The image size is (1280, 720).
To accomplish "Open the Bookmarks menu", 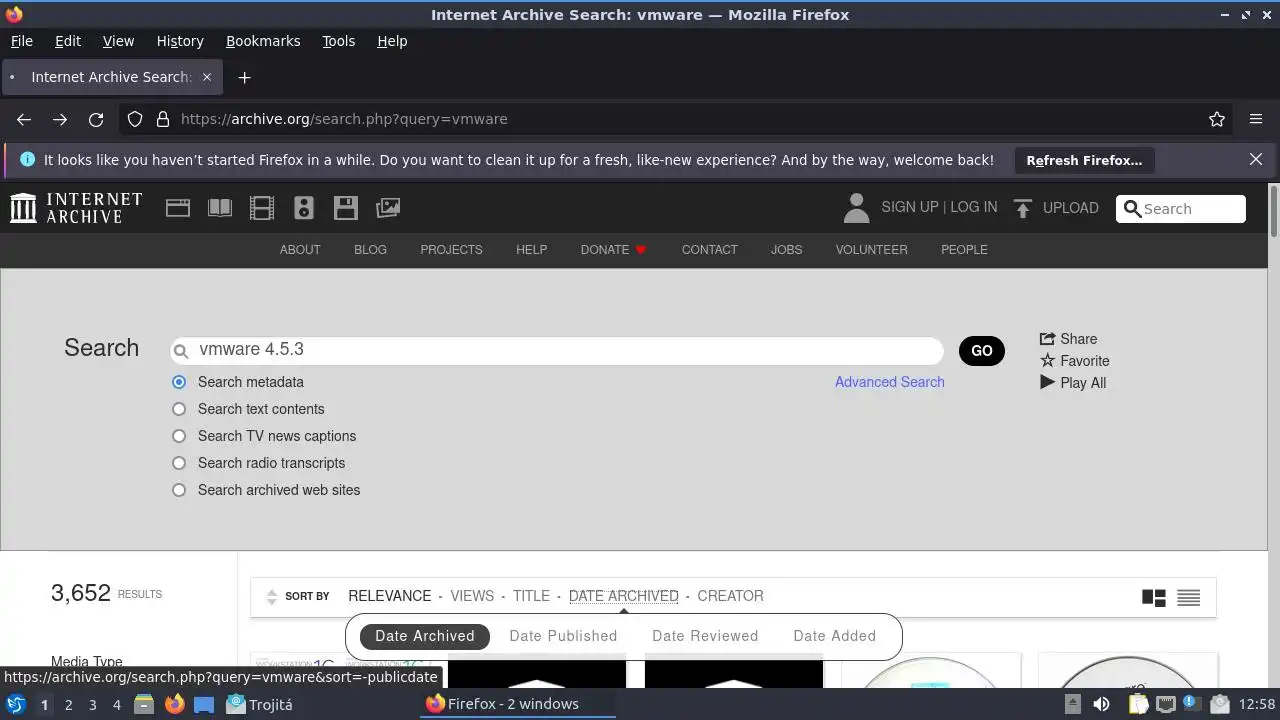I will click(263, 41).
